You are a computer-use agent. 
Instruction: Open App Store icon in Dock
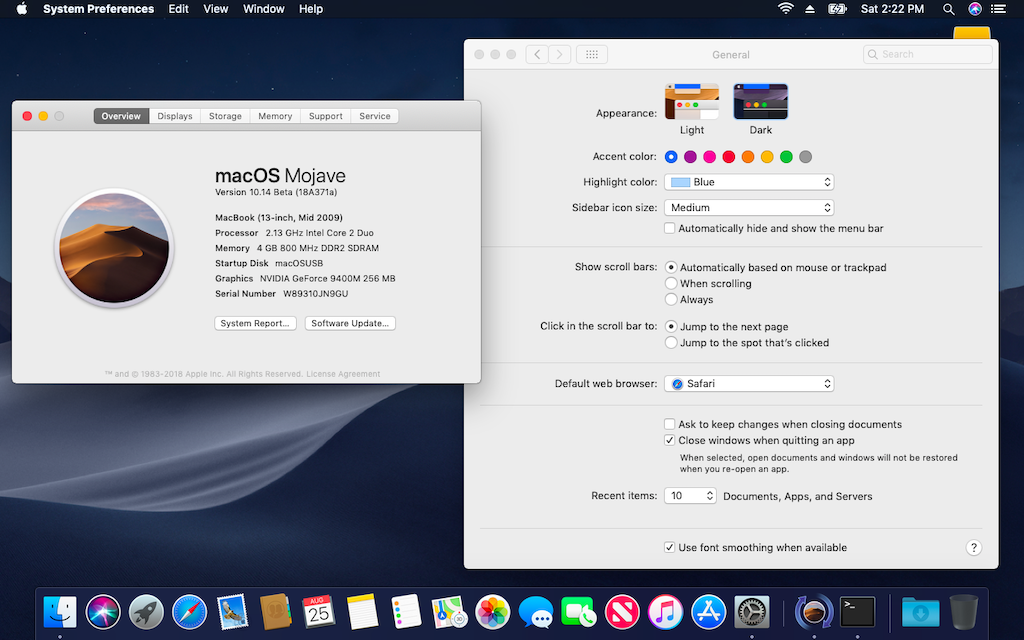709,613
